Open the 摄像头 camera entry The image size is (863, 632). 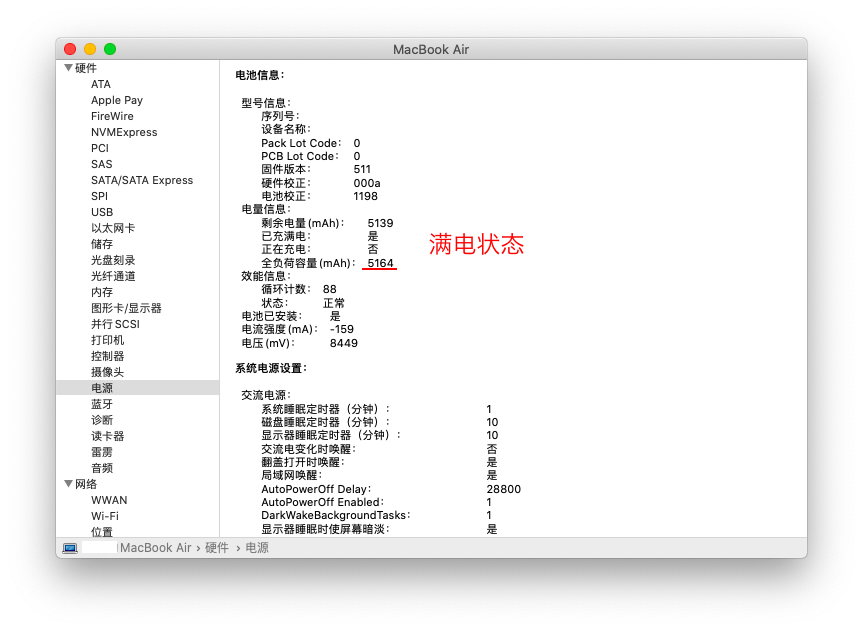pos(107,372)
